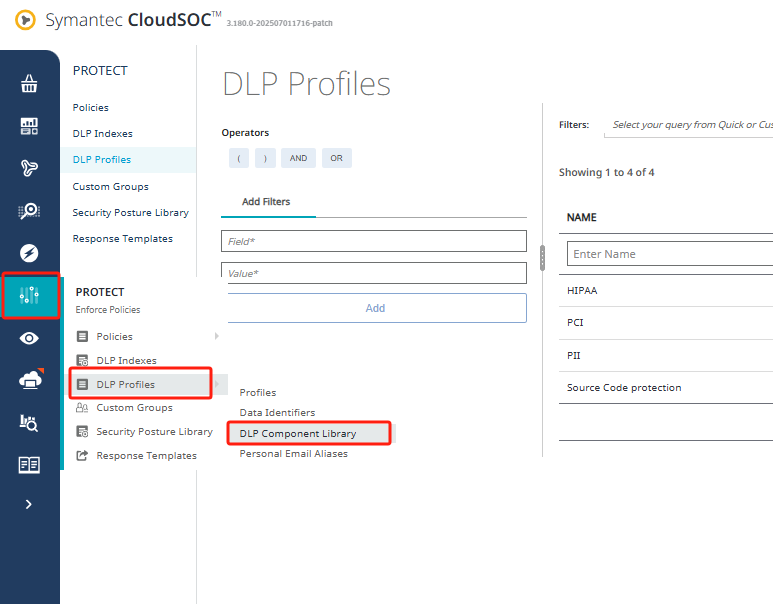Click the Value input box

[374, 273]
